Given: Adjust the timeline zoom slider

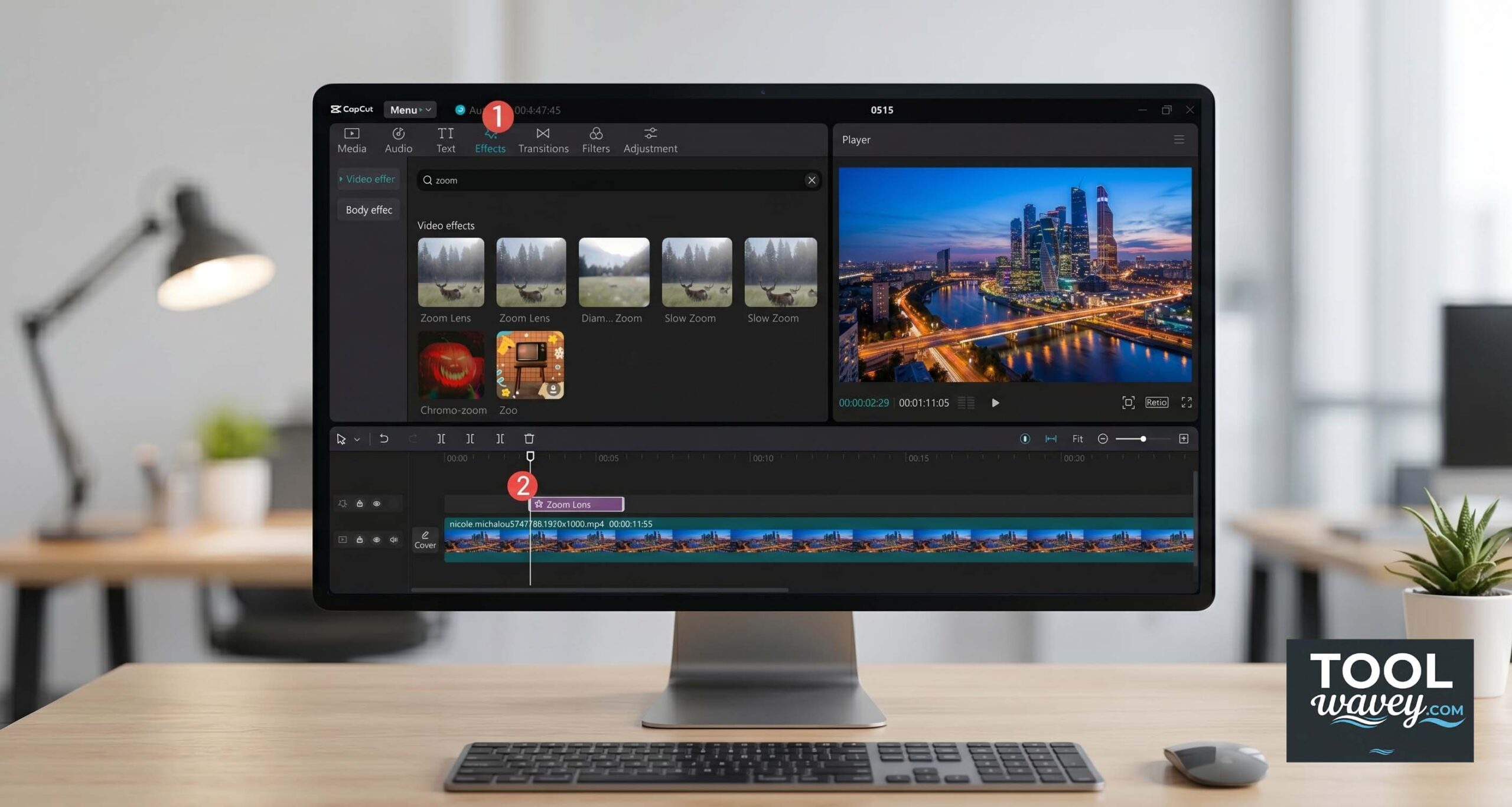Looking at the screenshot, I should point(1143,439).
